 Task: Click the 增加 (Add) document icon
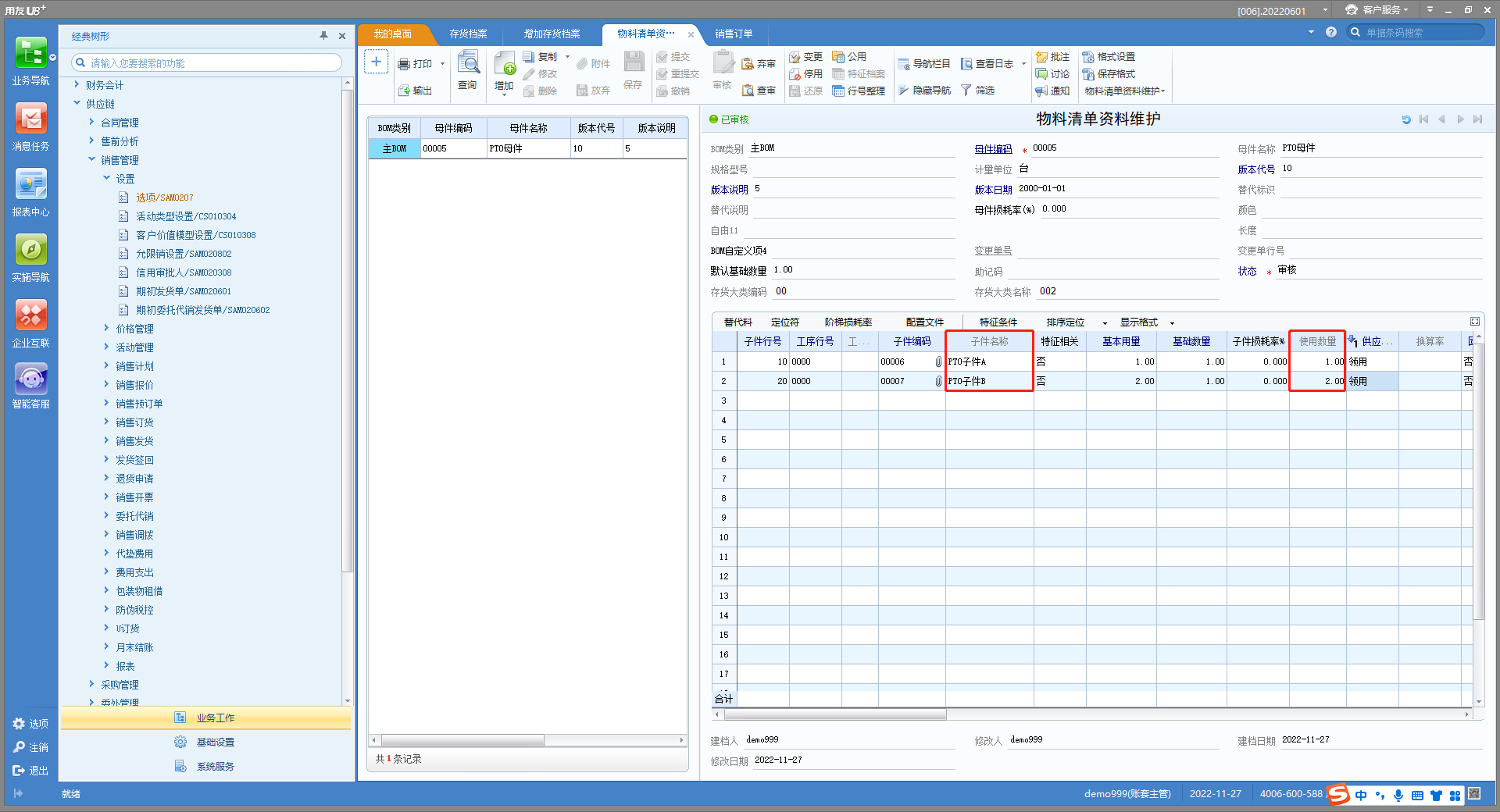tap(504, 64)
